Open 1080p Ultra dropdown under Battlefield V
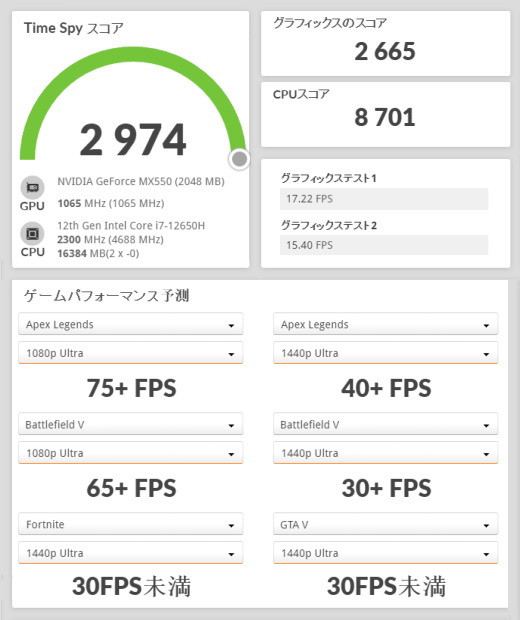 [130, 453]
